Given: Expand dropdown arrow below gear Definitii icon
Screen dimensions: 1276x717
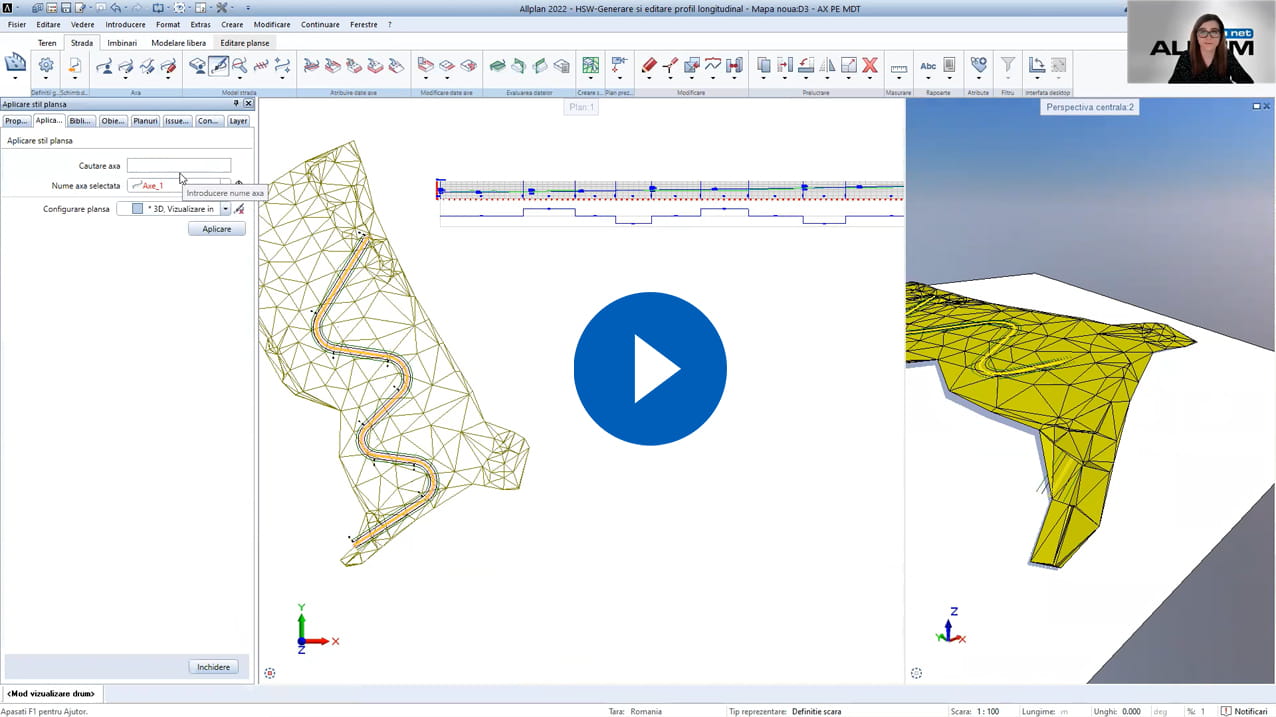Looking at the screenshot, I should tap(46, 79).
